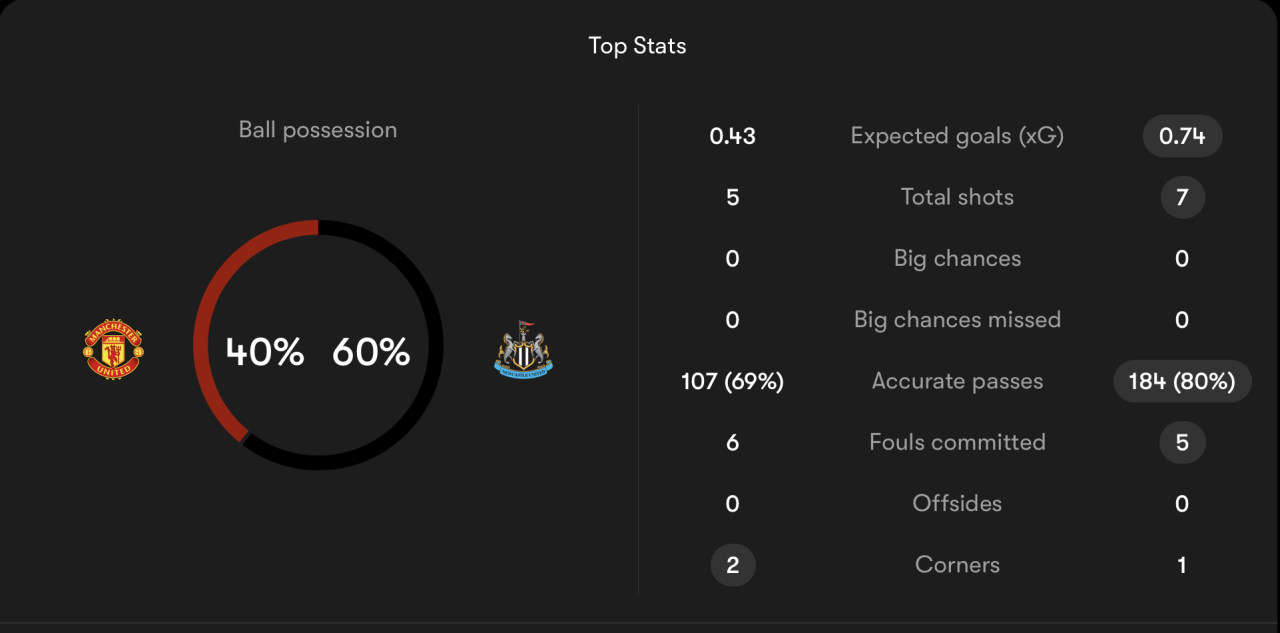Click the highlighted 2 corners badge
This screenshot has height=633, width=1280.
pyautogui.click(x=732, y=565)
